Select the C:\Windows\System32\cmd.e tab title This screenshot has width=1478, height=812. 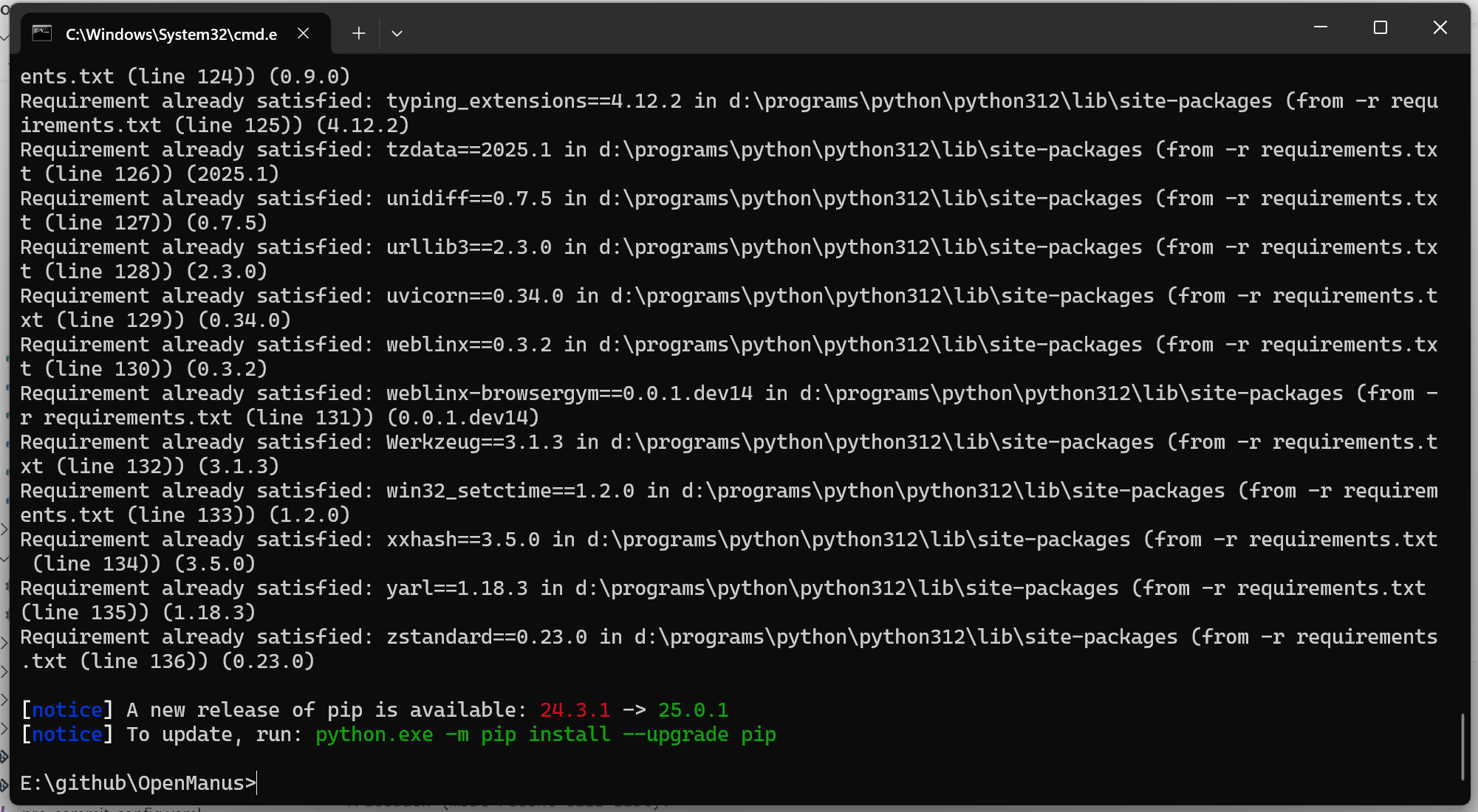[x=171, y=34]
